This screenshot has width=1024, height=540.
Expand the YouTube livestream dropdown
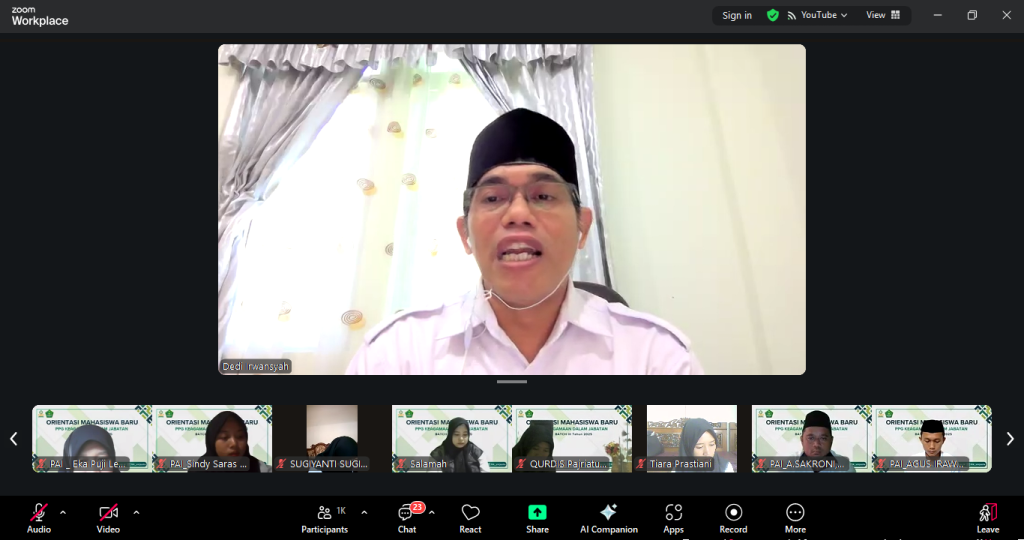coord(818,15)
